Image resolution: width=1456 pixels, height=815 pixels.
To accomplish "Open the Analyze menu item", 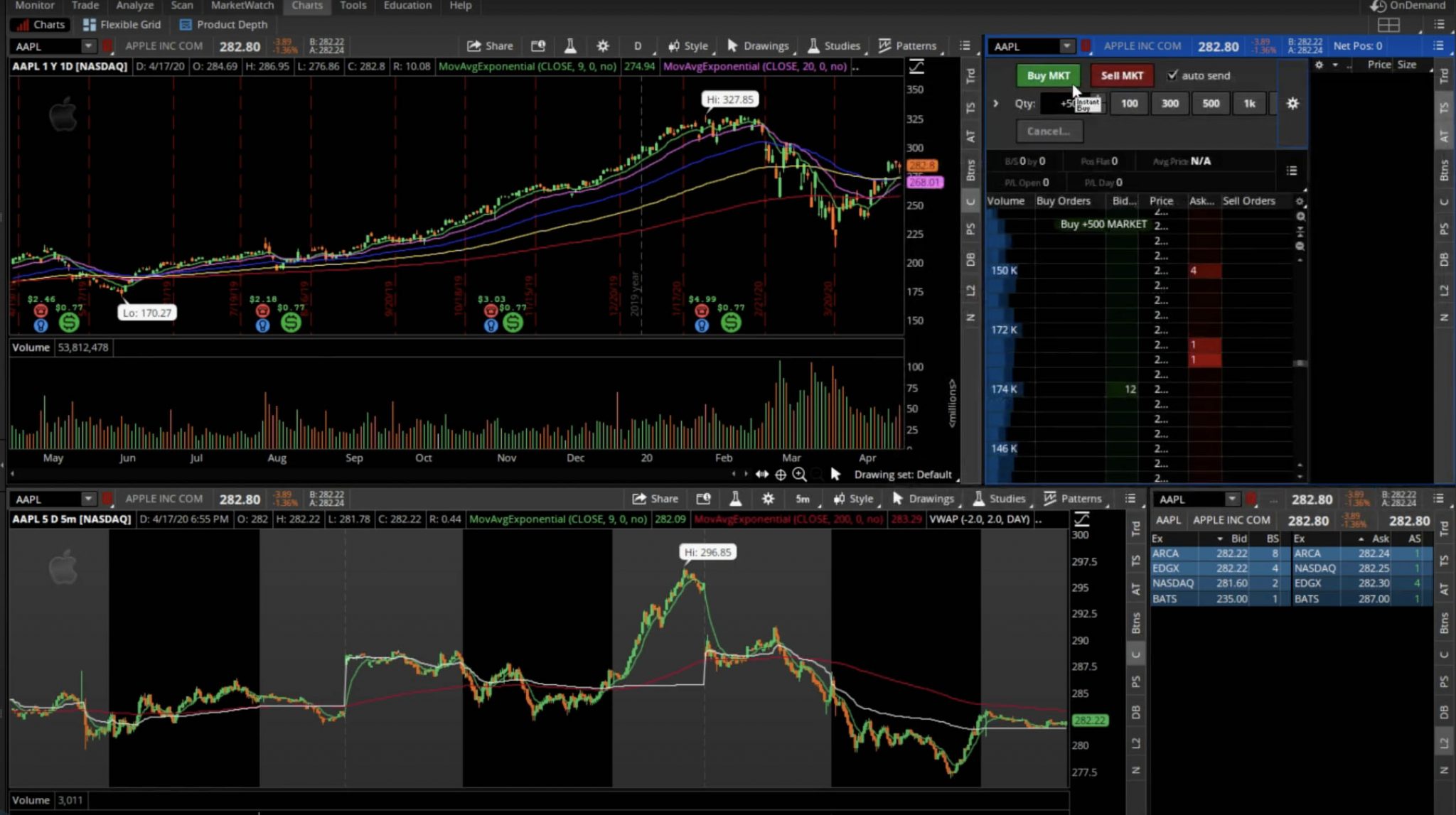I will [135, 5].
